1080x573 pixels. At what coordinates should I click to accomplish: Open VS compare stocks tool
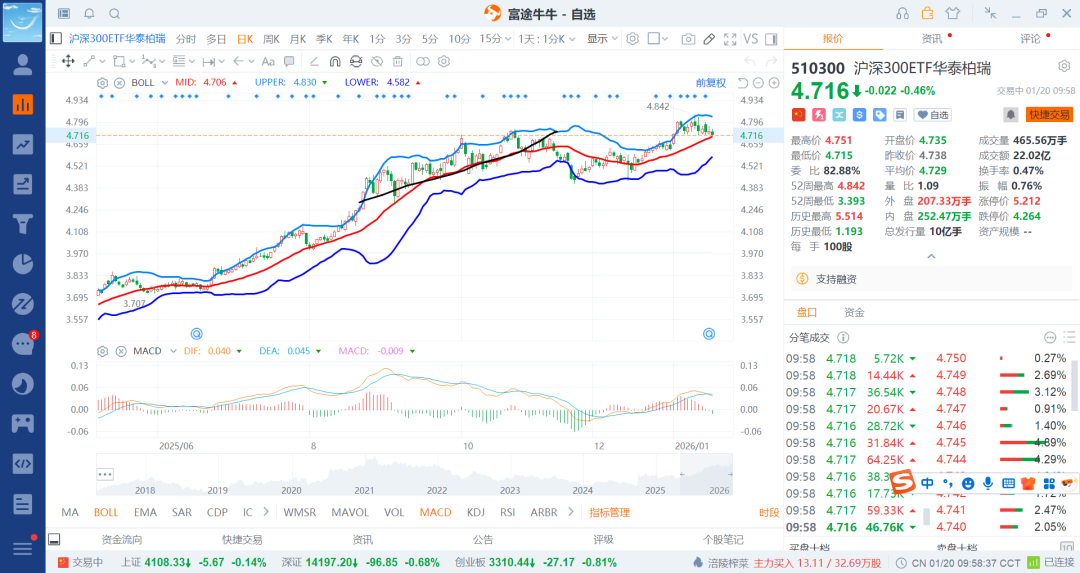click(x=751, y=39)
